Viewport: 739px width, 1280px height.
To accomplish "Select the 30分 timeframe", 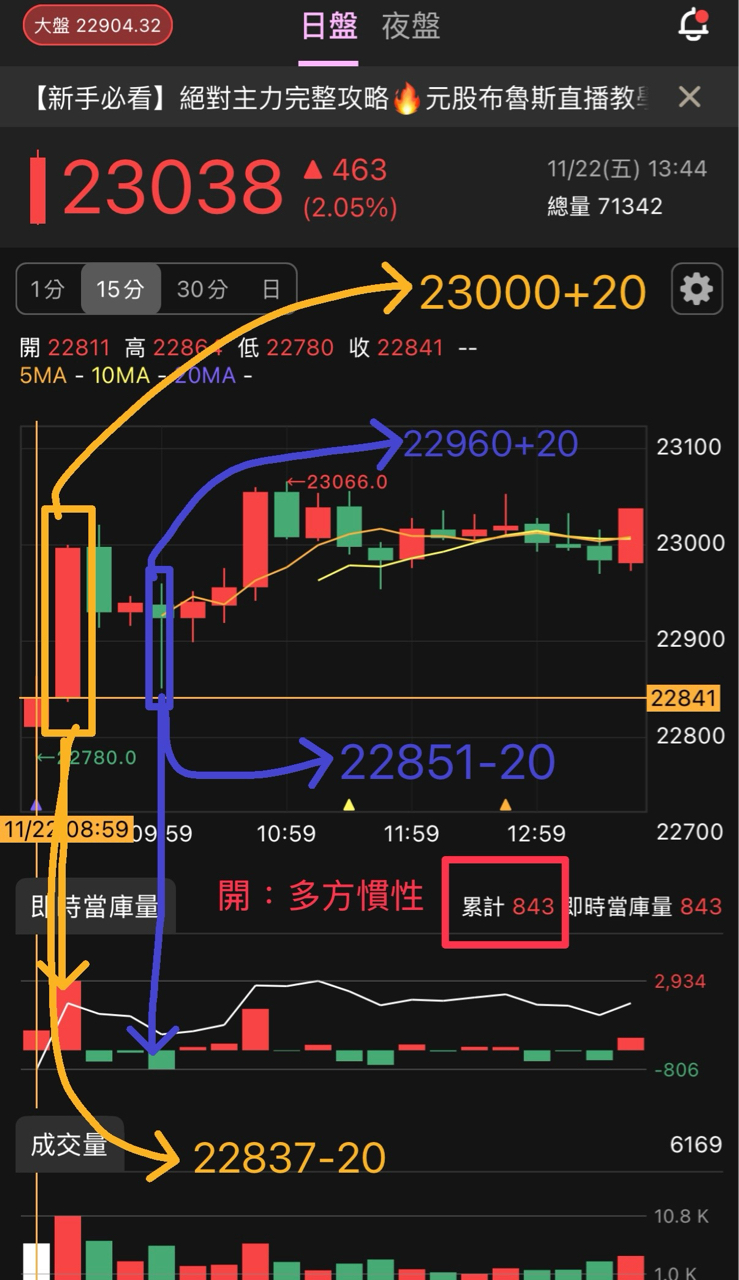I will click(202, 290).
